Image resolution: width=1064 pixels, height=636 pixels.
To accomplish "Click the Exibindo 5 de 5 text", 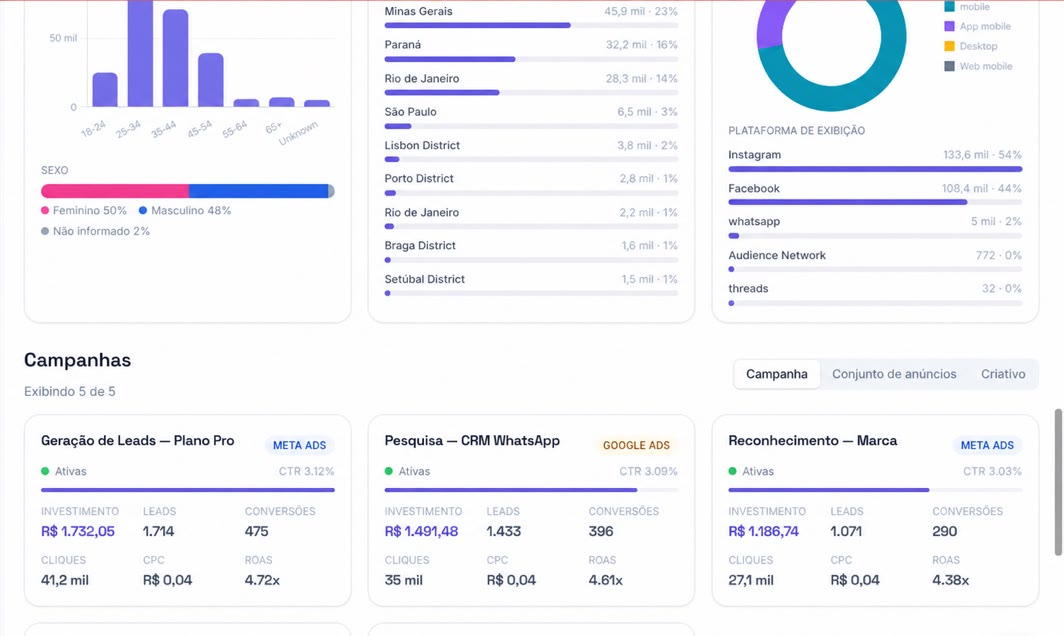I will click(70, 392).
